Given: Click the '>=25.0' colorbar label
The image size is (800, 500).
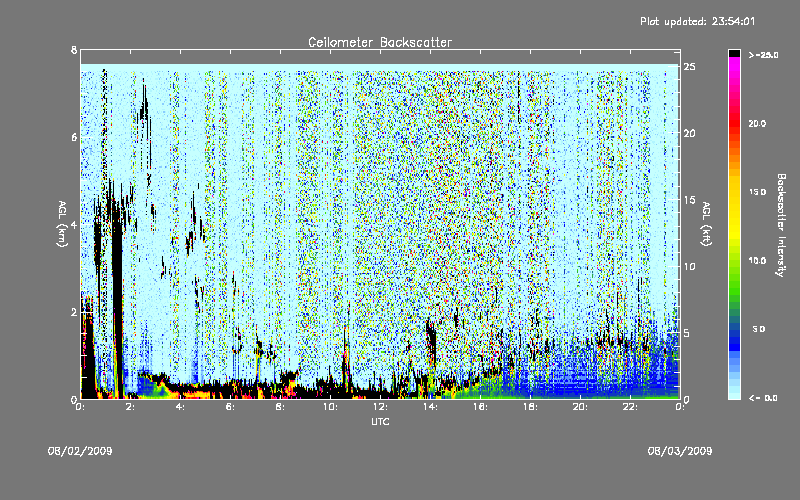Looking at the screenshot, I should pos(763,55).
